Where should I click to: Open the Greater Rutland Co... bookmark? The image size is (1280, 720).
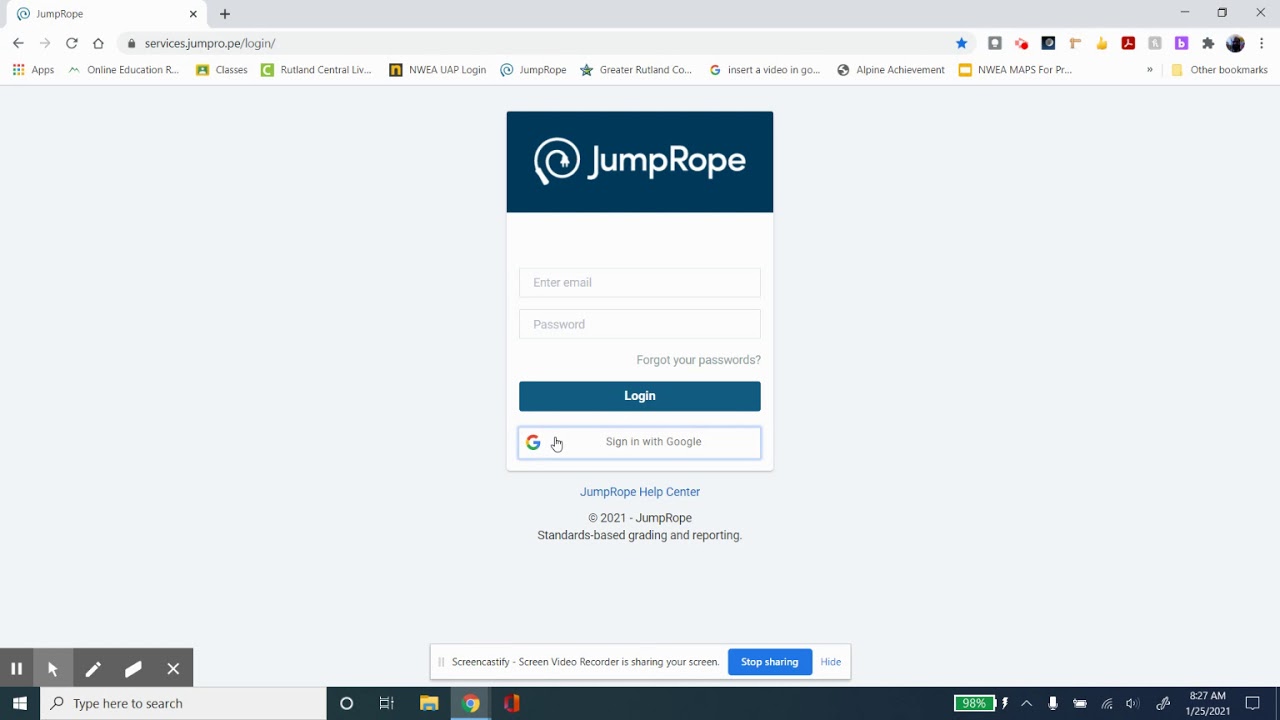[636, 70]
